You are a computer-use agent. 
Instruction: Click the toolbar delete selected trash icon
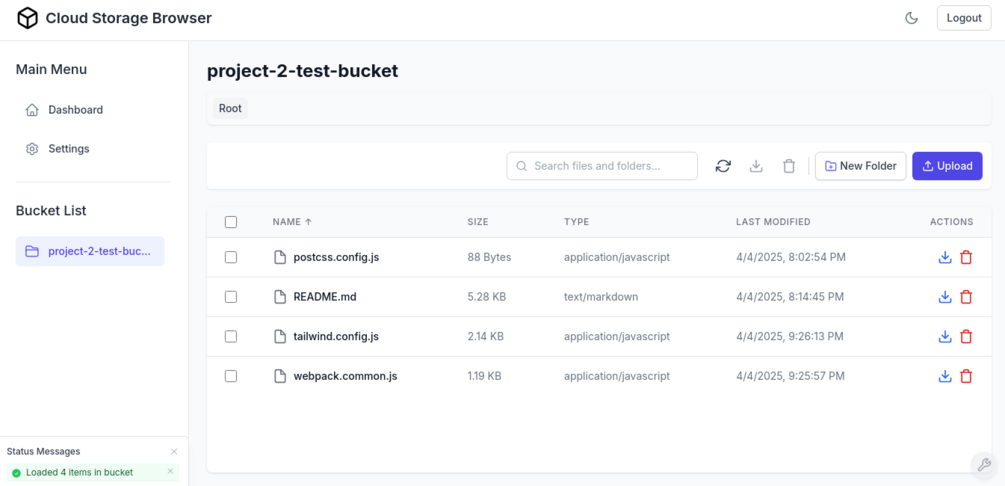[x=789, y=166]
